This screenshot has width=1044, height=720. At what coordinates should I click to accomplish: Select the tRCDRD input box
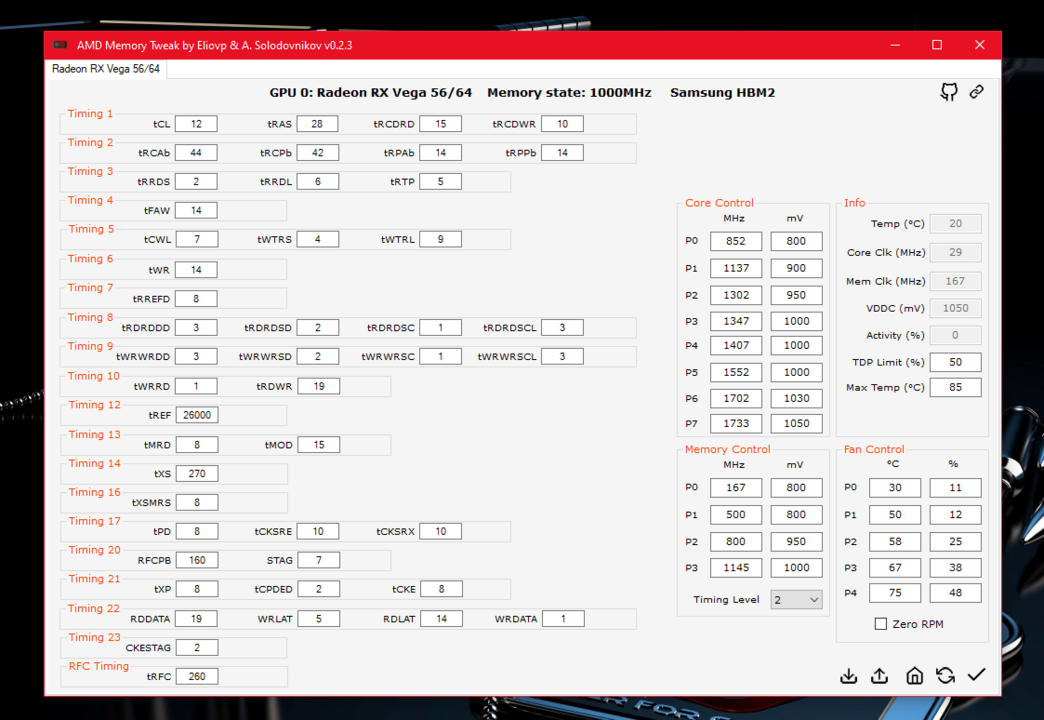(440, 124)
